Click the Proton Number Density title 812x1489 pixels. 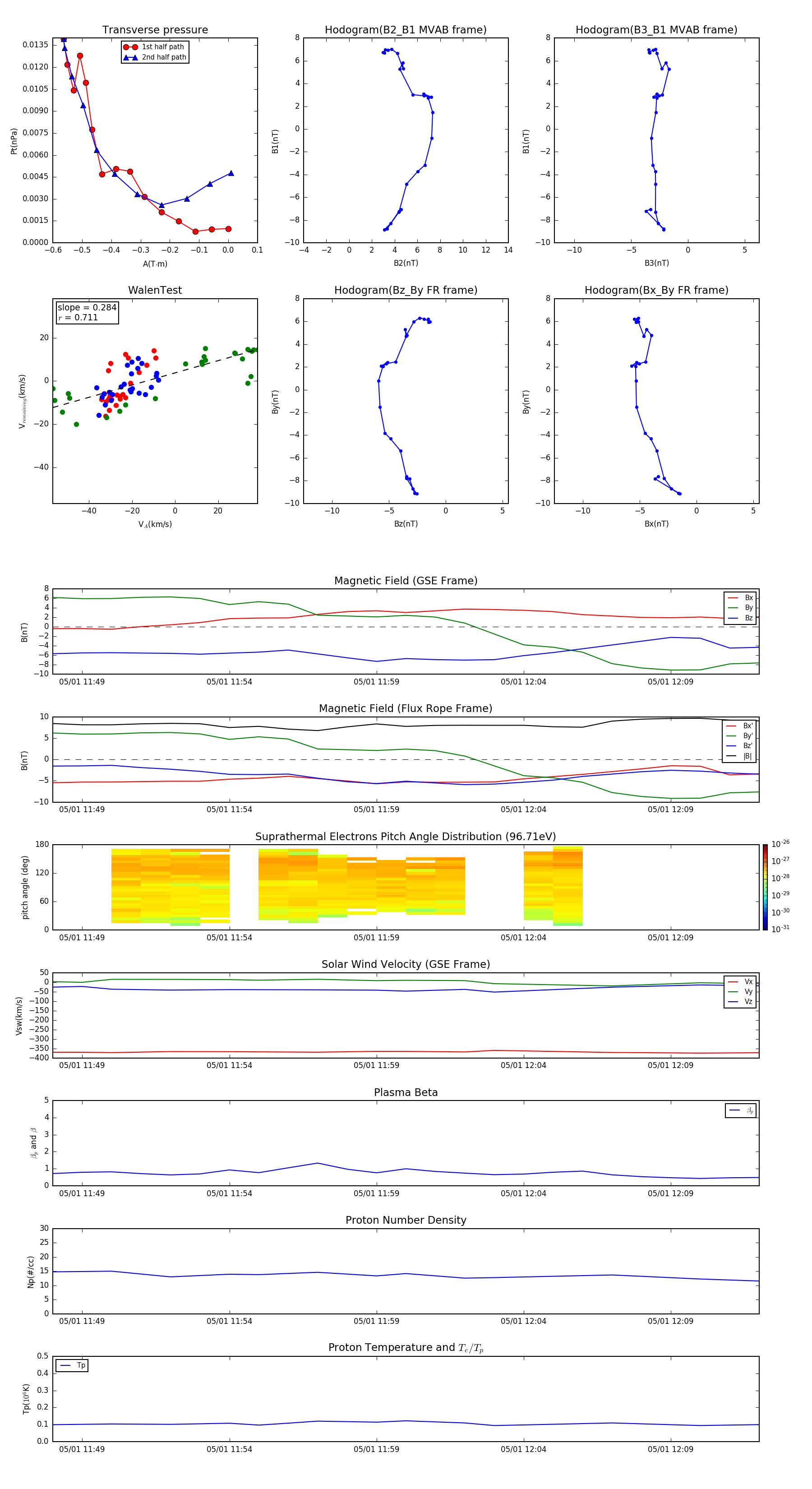point(406,1220)
